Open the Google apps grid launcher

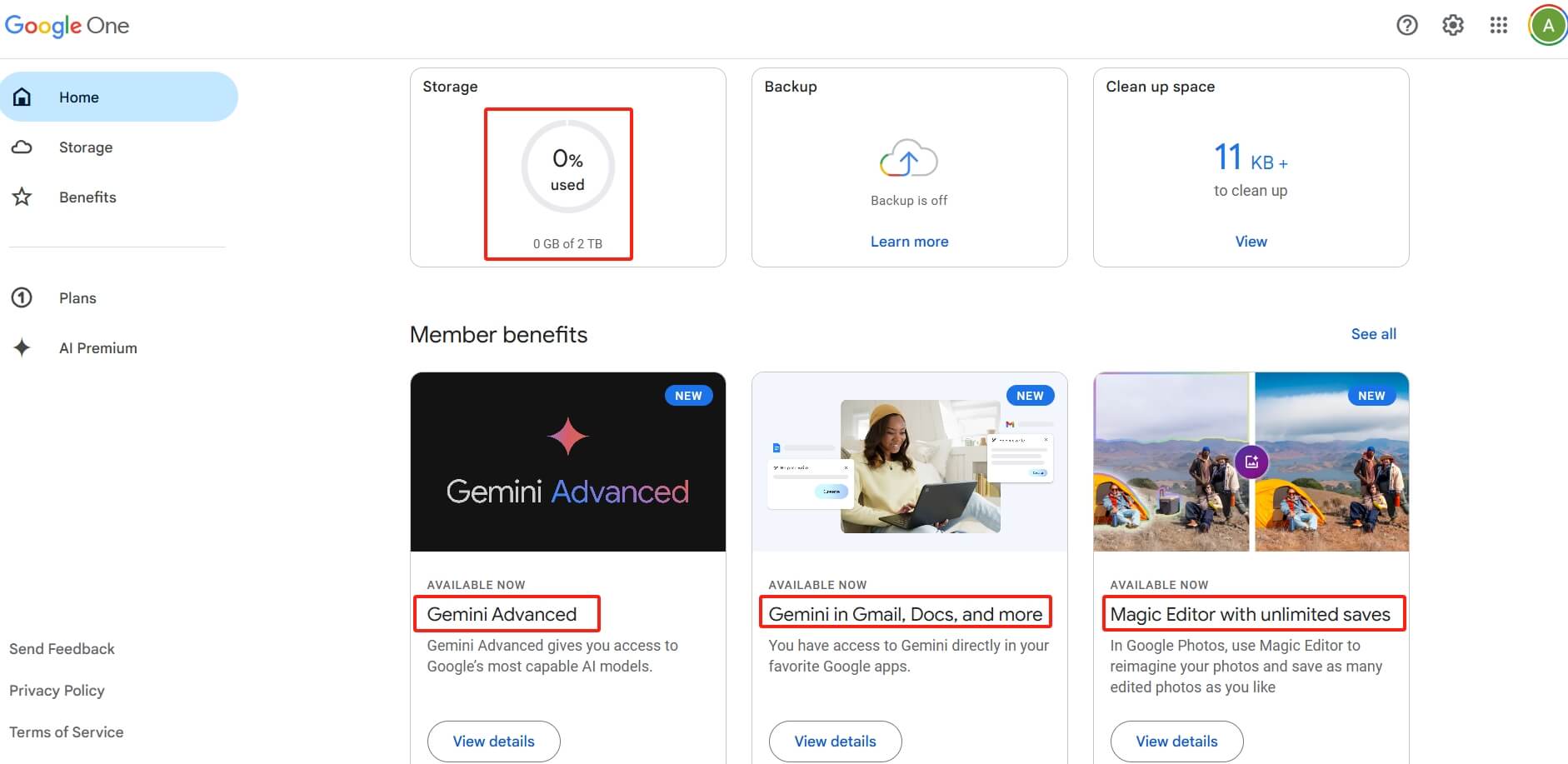click(x=1499, y=26)
